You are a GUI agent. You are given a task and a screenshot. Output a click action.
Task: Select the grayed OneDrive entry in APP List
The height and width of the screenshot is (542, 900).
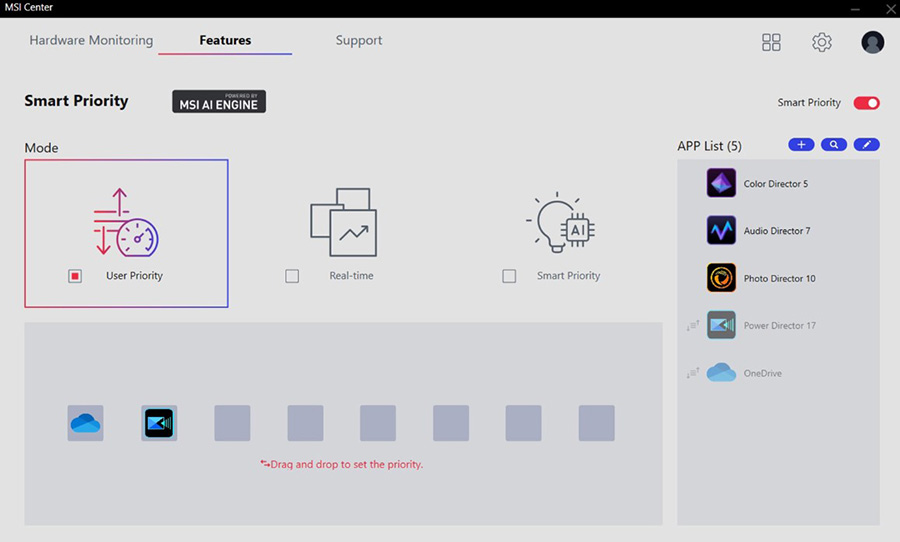click(762, 373)
